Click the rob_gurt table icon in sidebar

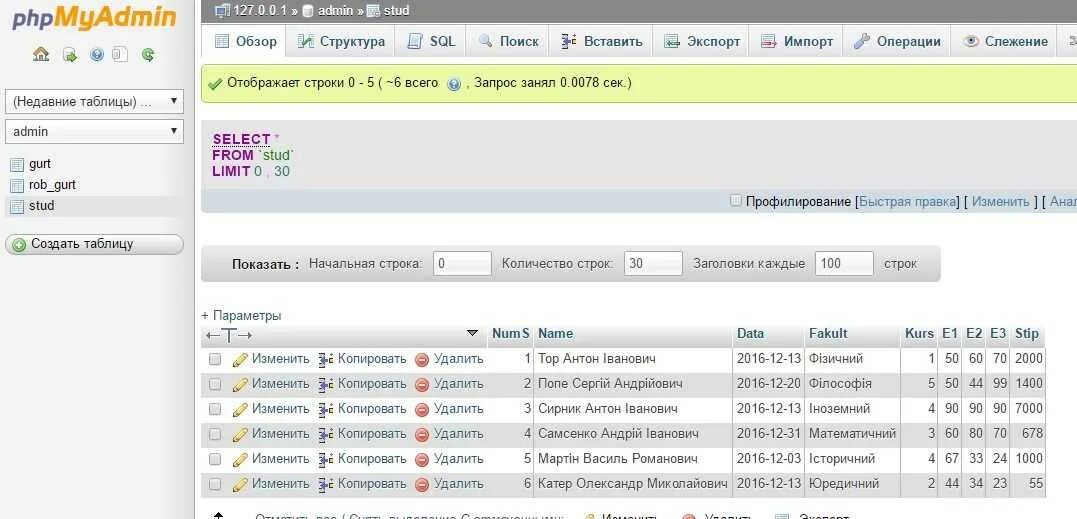coord(17,185)
